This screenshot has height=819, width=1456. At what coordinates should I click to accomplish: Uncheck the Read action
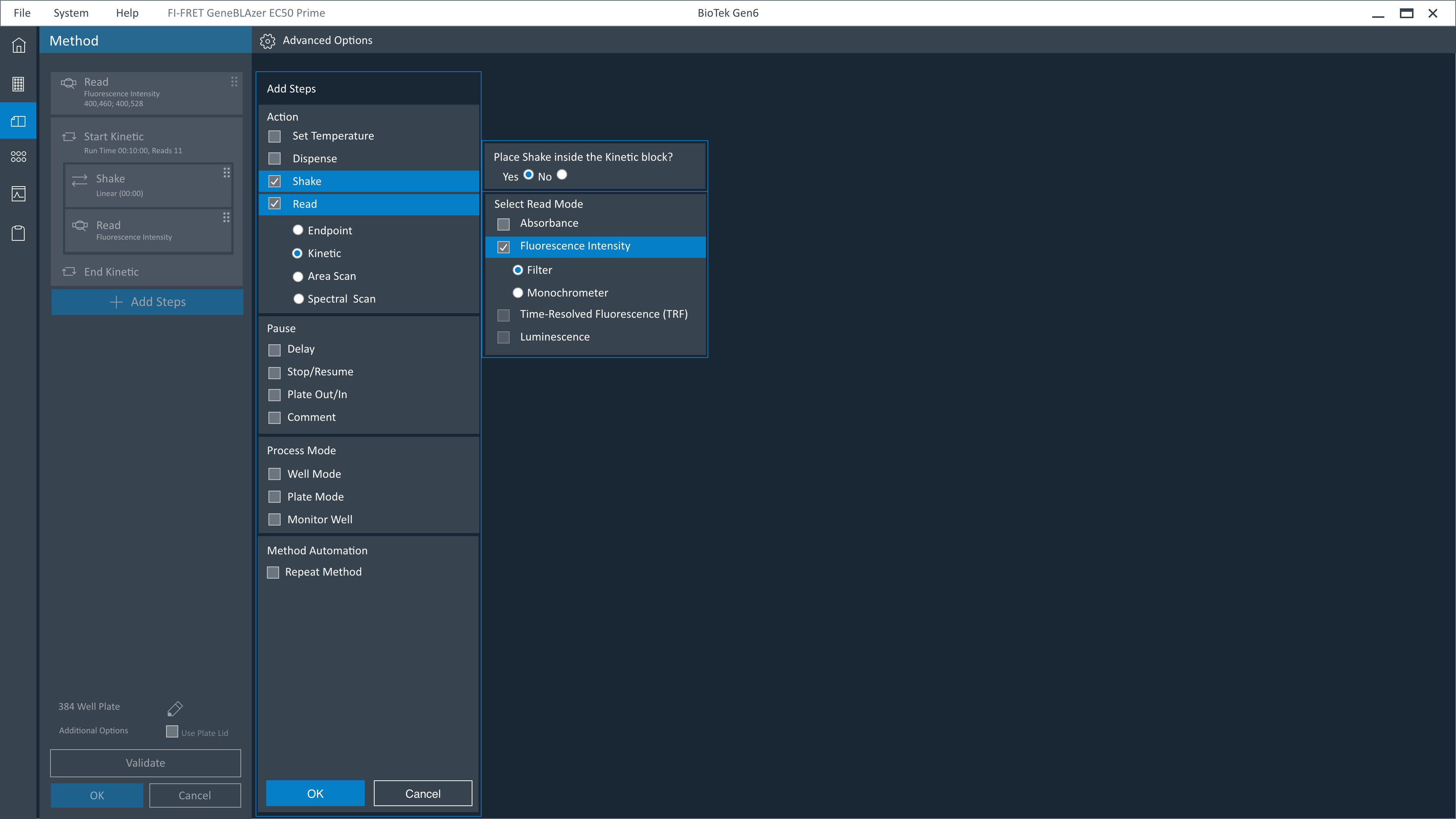(275, 204)
